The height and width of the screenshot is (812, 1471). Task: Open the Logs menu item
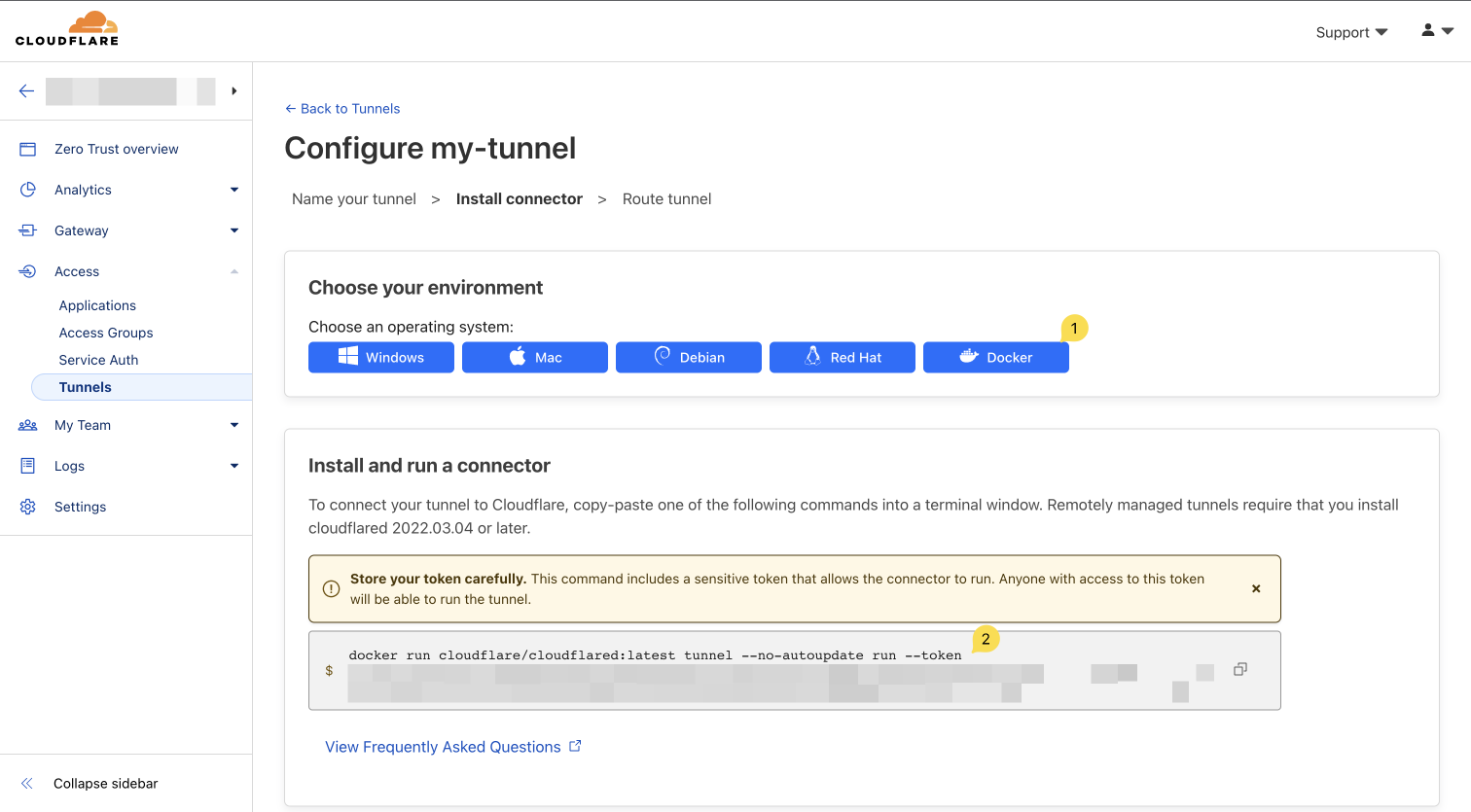(69, 466)
